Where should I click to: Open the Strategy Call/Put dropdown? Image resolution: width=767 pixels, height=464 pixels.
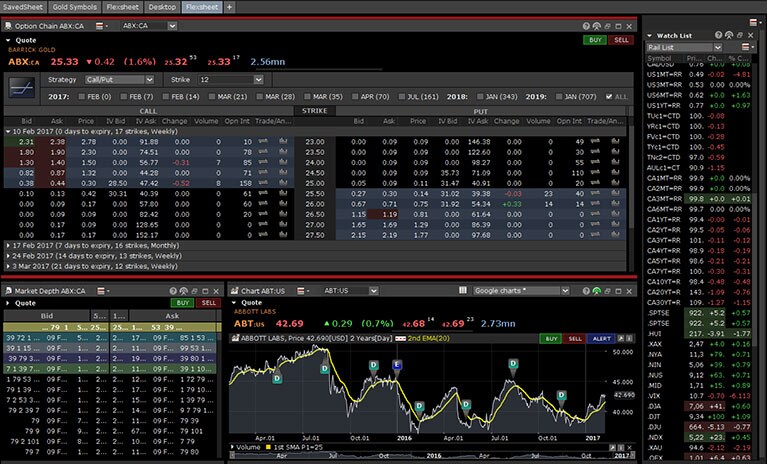click(119, 78)
